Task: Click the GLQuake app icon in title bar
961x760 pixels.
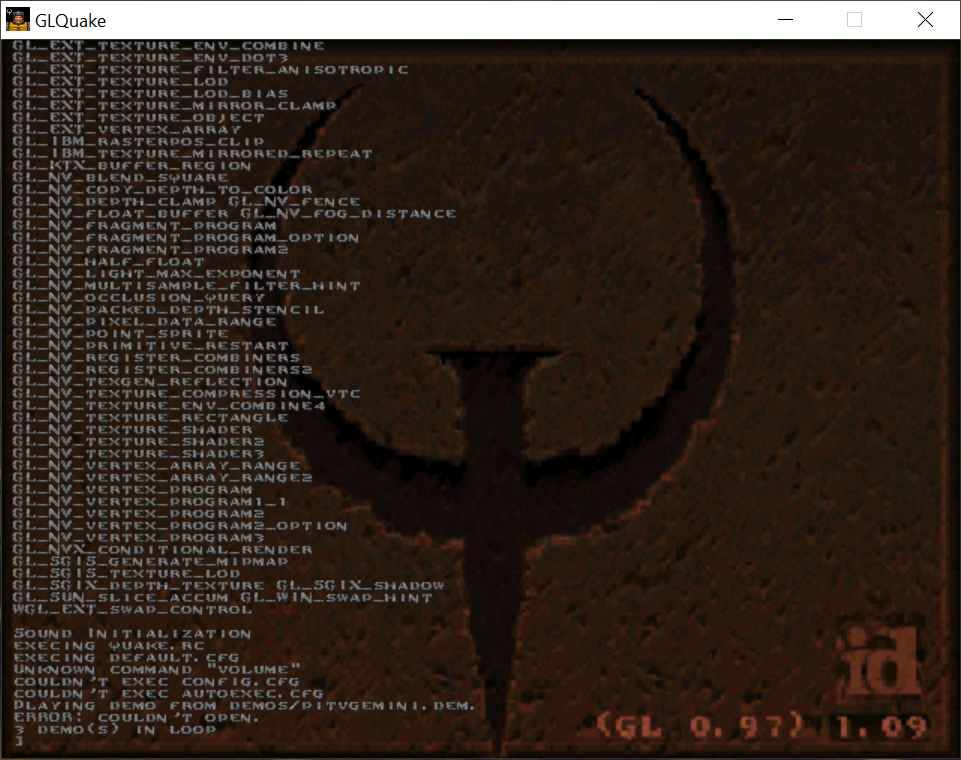Action: point(17,20)
